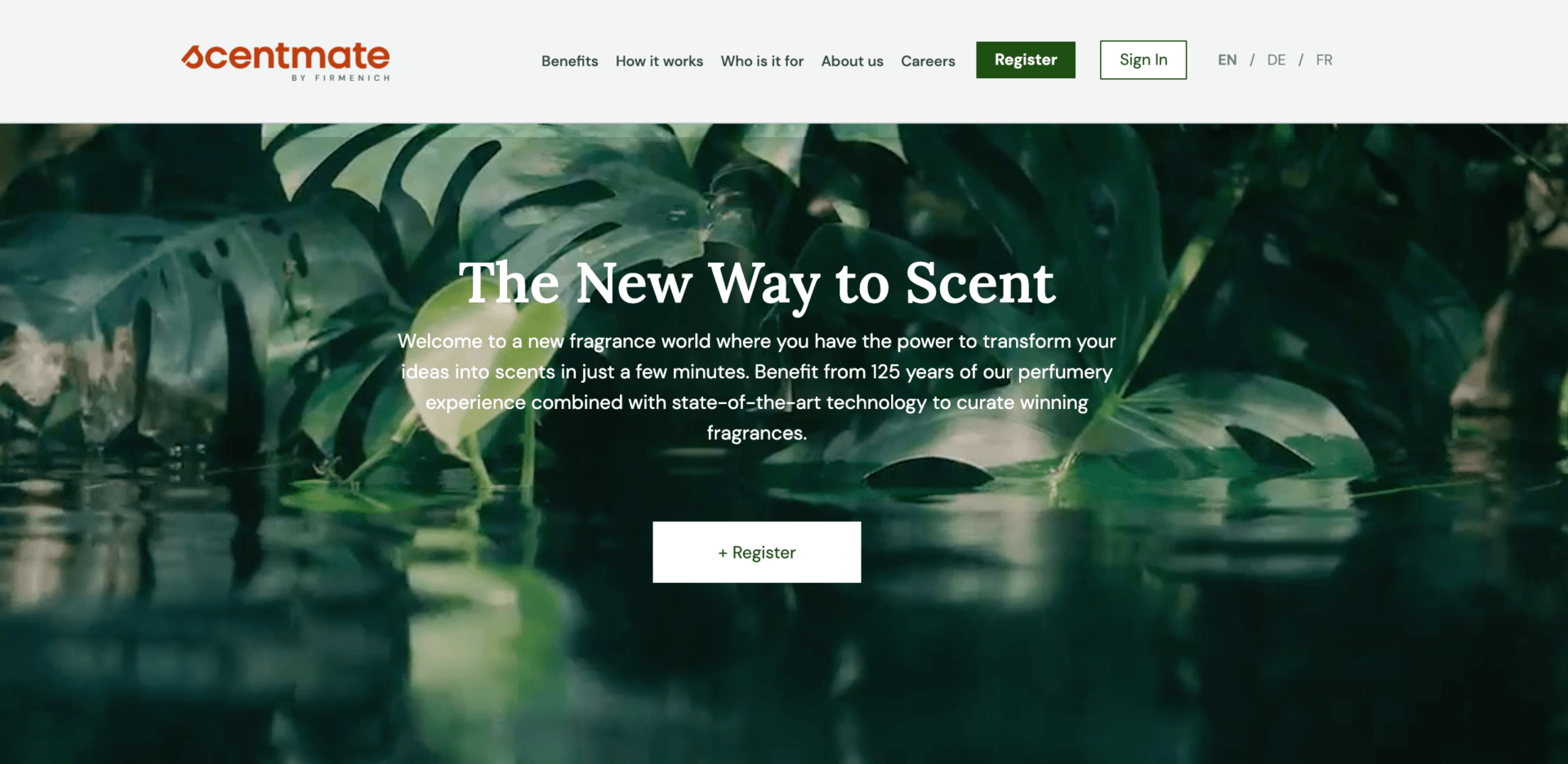Select the EN language option
Screen dimensions: 1568x764
point(1227,60)
